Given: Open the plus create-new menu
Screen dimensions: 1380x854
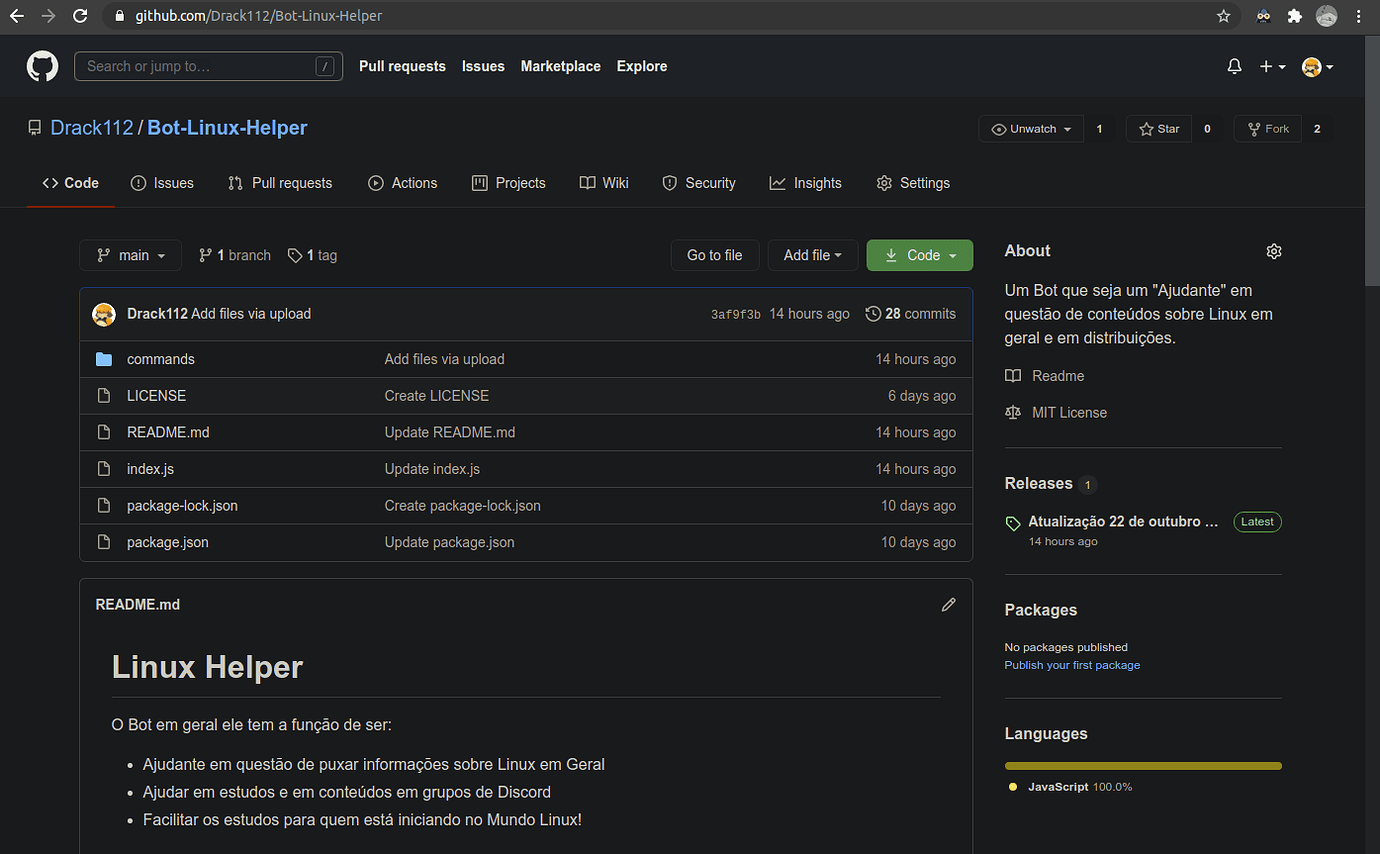Looking at the screenshot, I should (1272, 66).
